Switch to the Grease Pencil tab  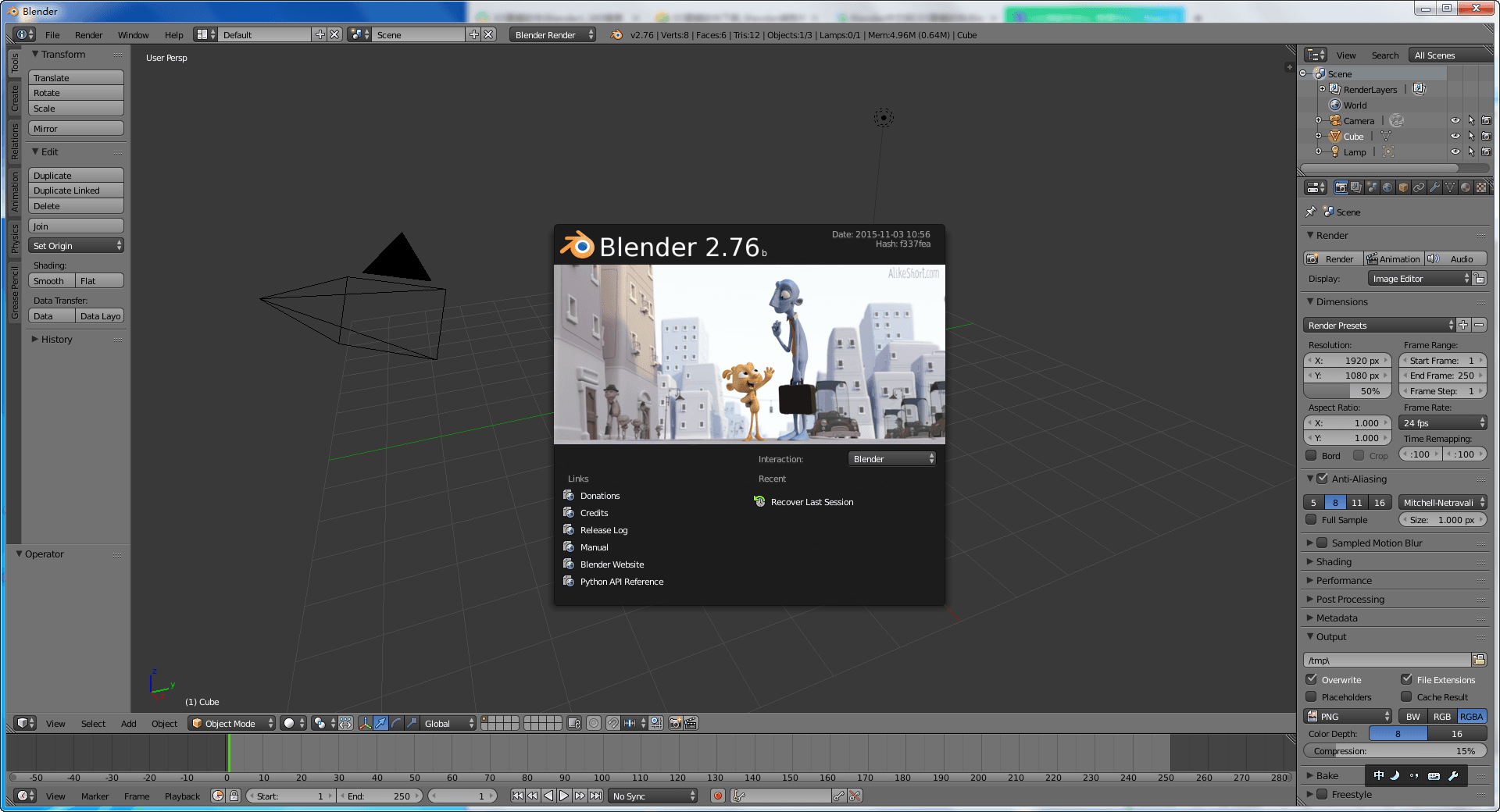(x=14, y=292)
